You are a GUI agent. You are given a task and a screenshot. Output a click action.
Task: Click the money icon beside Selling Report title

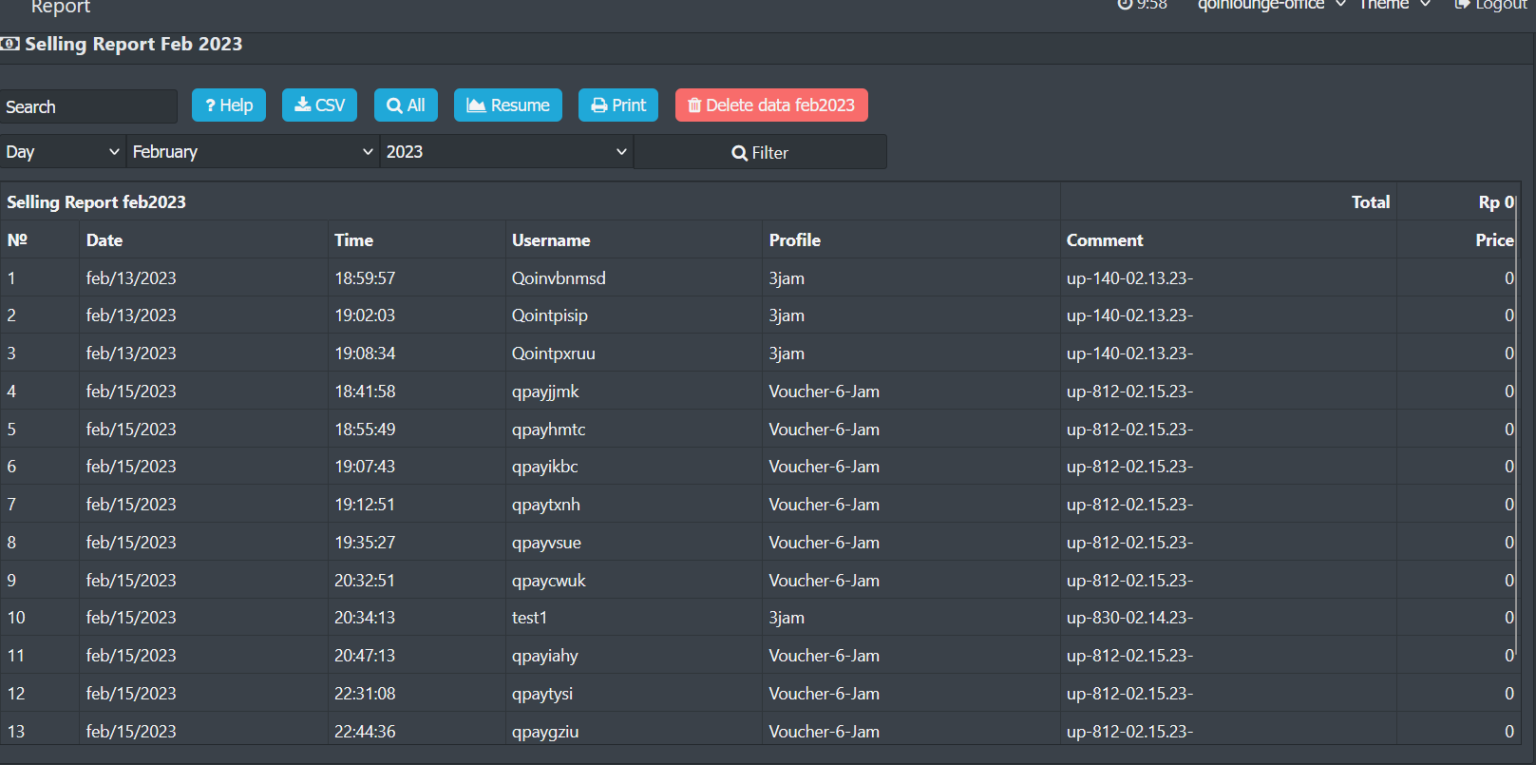[11, 44]
